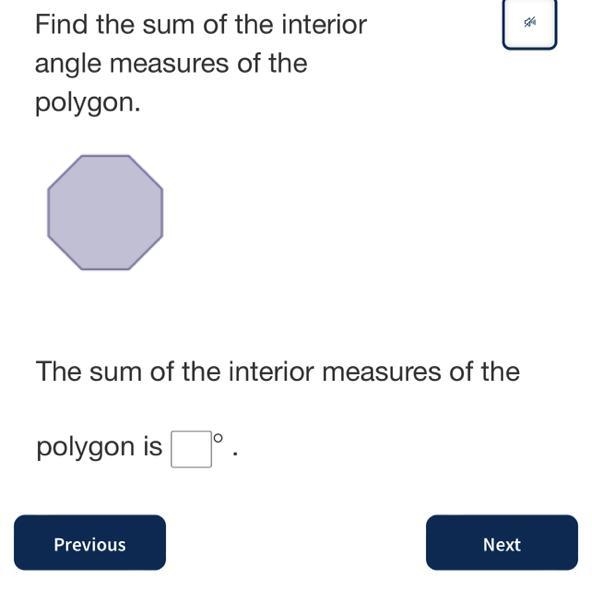
Task: Advance with the Next button
Action: (x=502, y=542)
